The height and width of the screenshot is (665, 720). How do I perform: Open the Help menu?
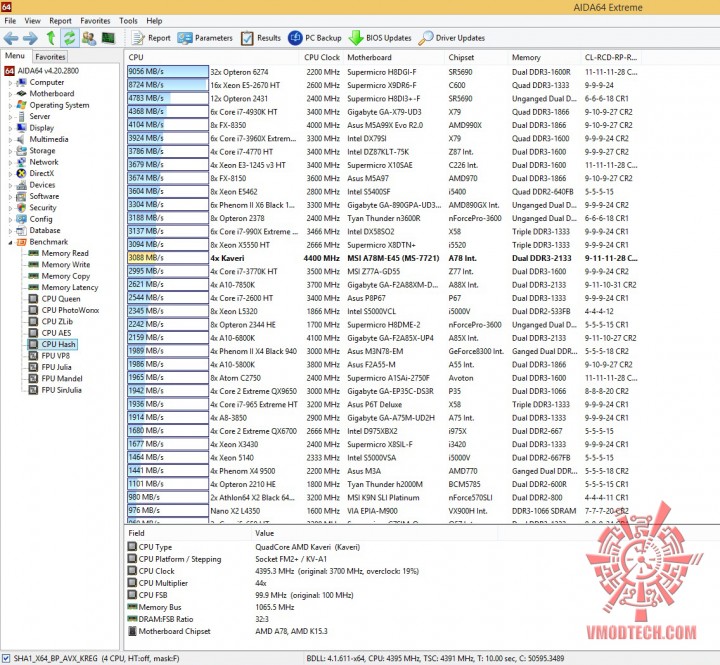click(x=154, y=21)
